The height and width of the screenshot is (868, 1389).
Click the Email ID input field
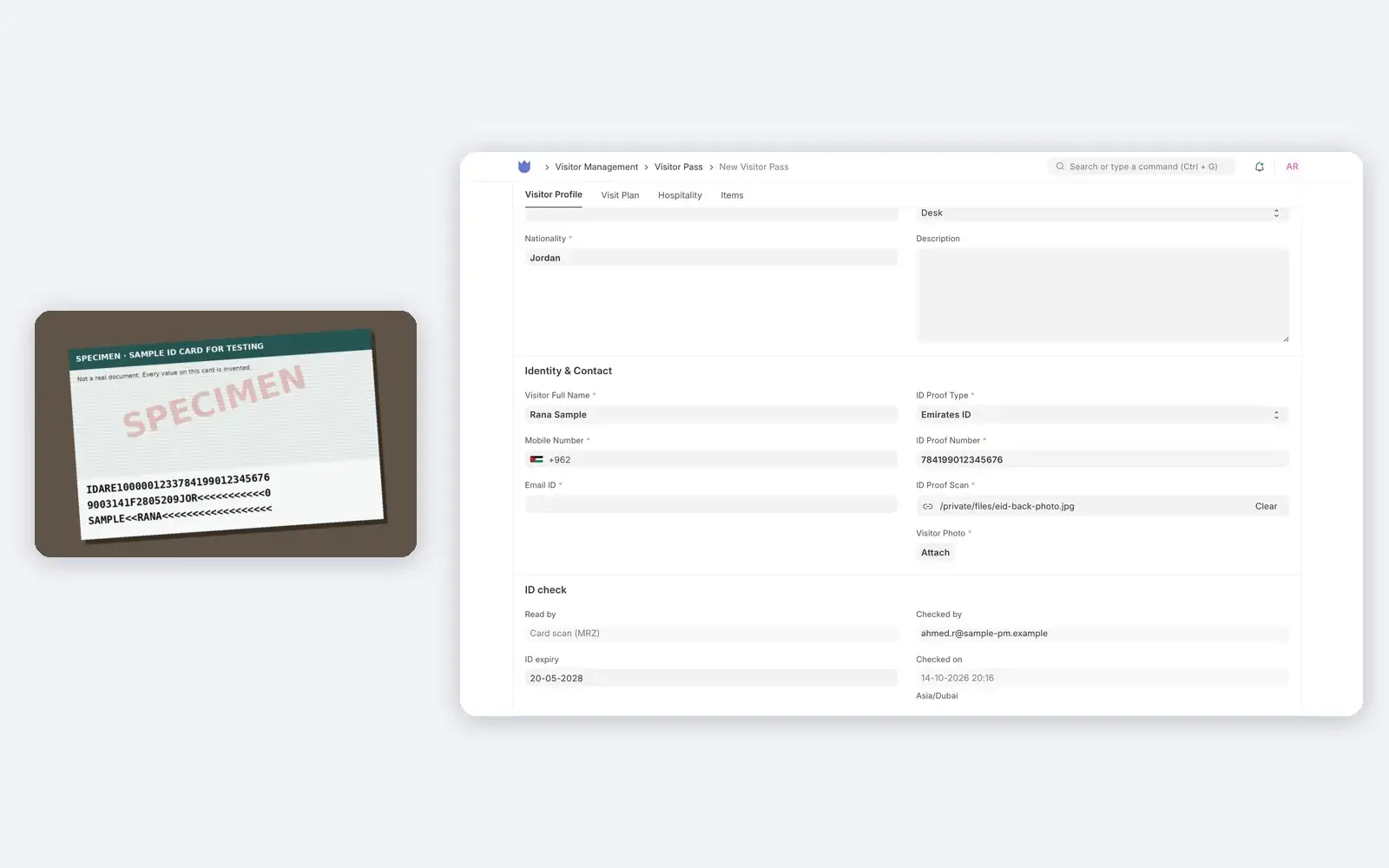click(711, 505)
